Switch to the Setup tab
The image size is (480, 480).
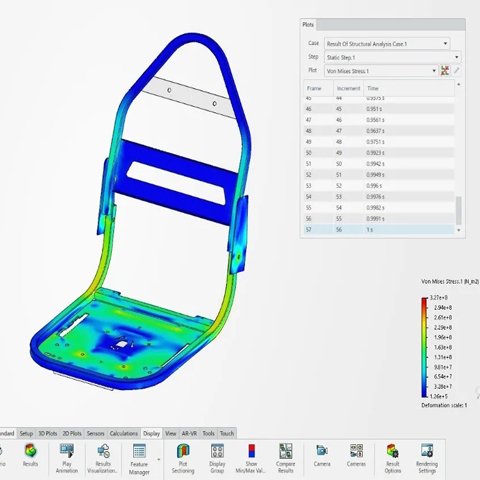[26, 433]
